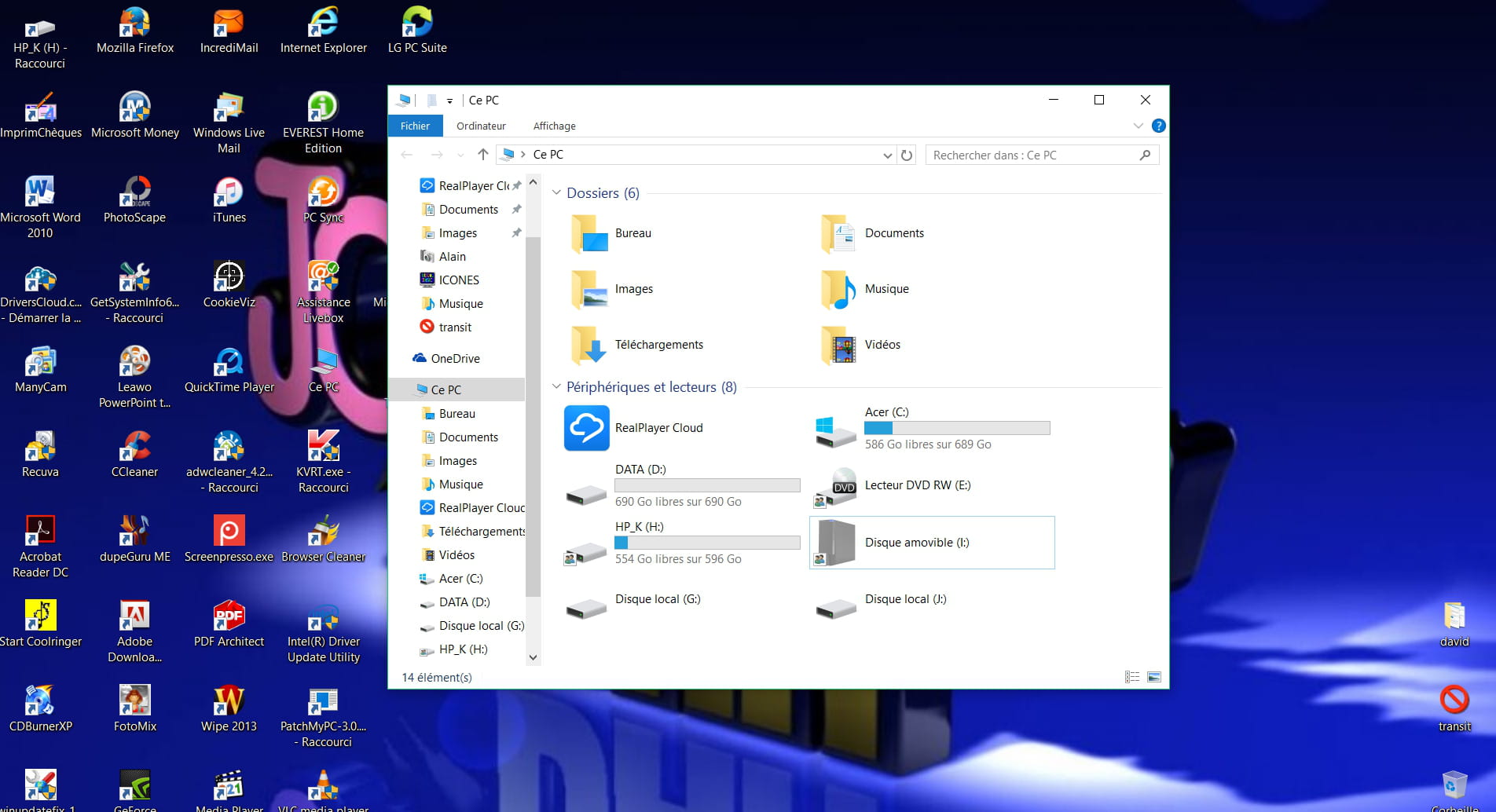Select the david folder on desktop
The height and width of the screenshot is (812, 1496).
pyautogui.click(x=1454, y=624)
